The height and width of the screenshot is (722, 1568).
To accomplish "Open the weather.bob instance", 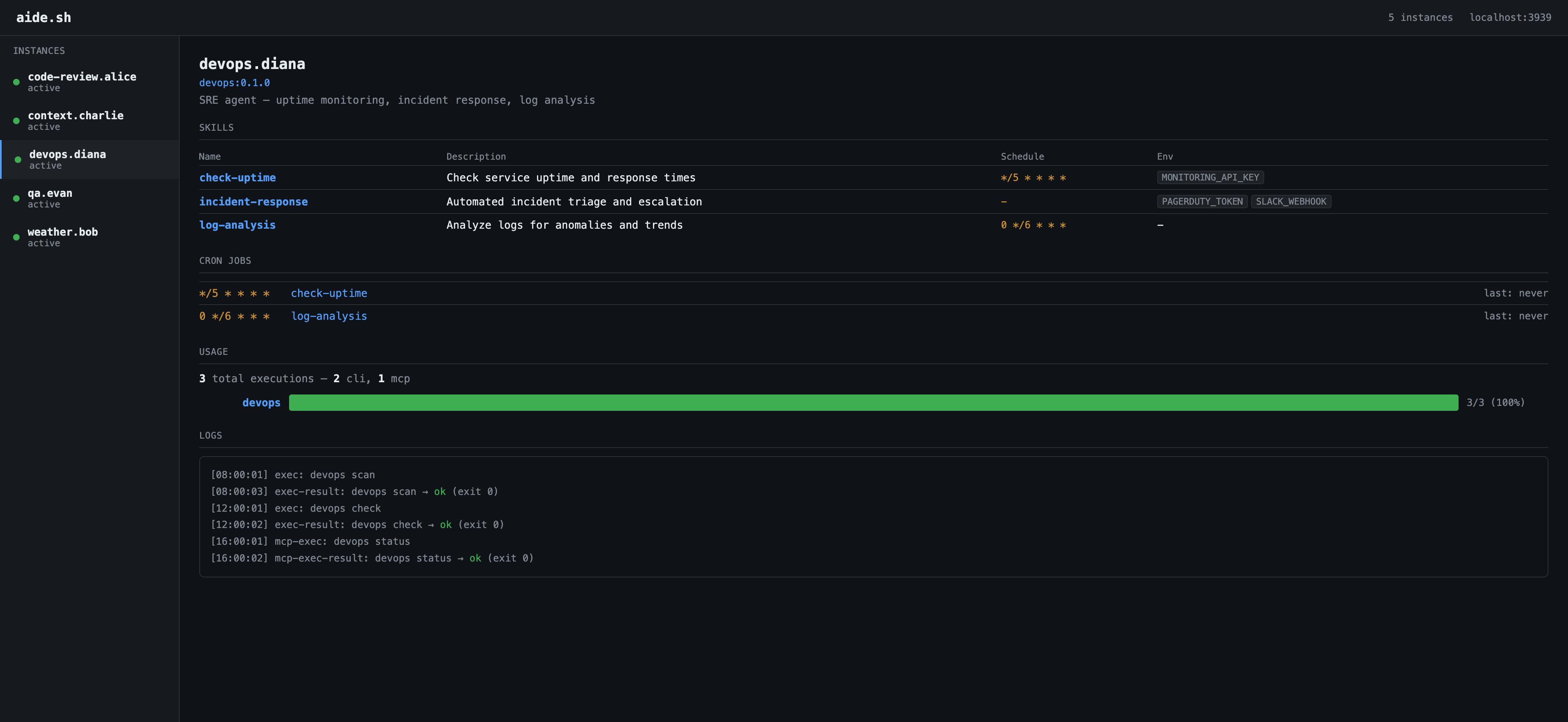I will pos(63,232).
